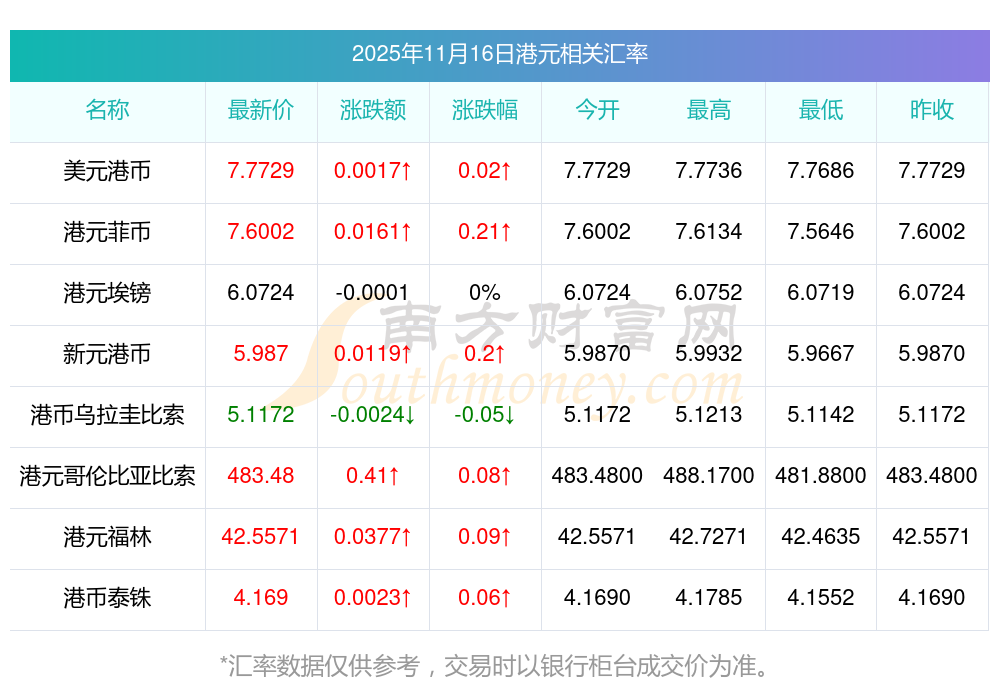Select latest price 5.987

(x=260, y=353)
